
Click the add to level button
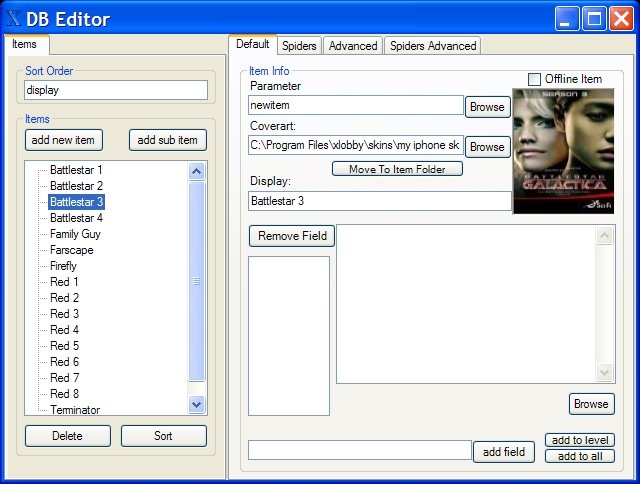[580, 440]
